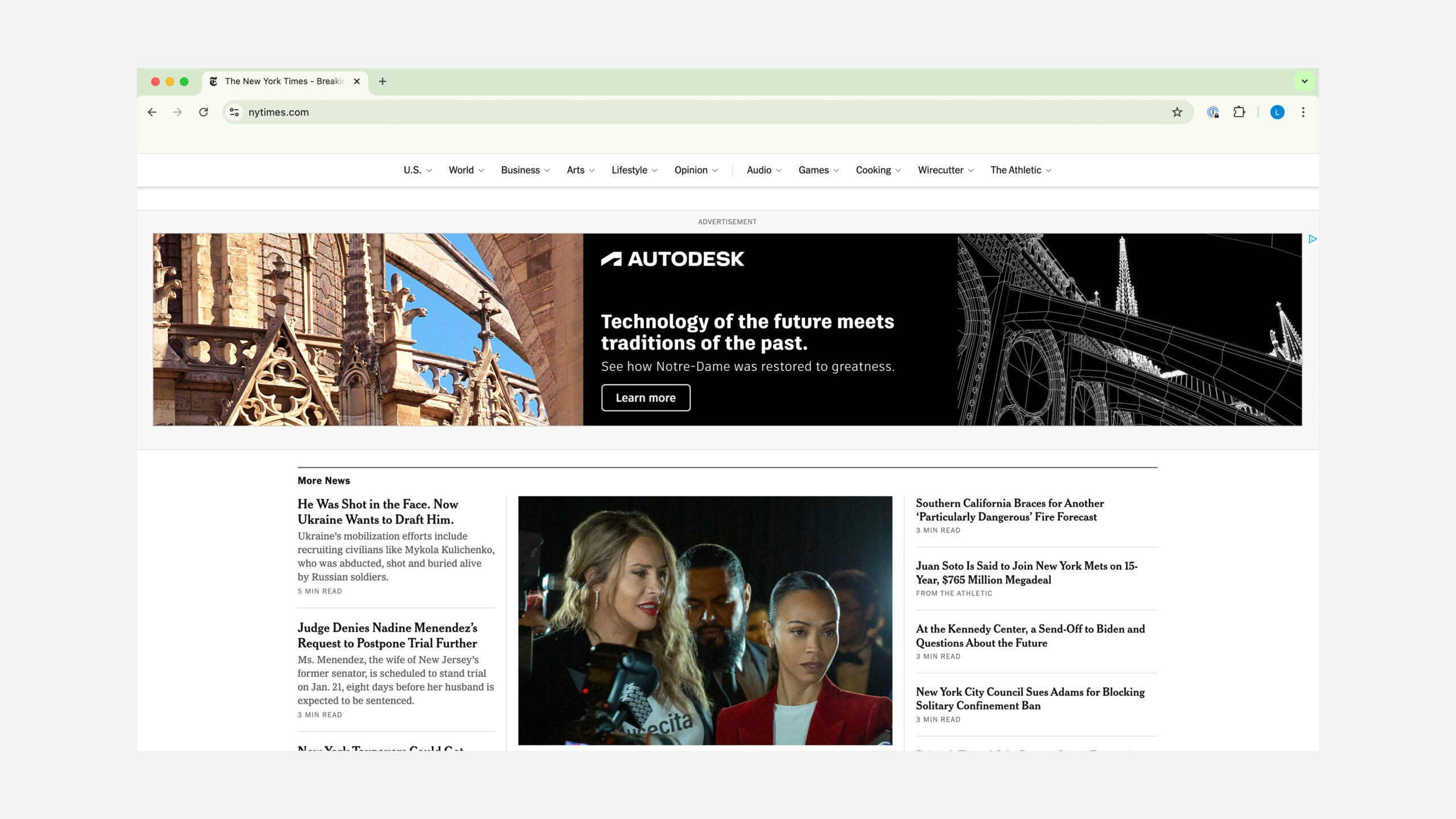The height and width of the screenshot is (819, 1456).
Task: Open Southern California fire forecast story
Action: coord(1010,510)
